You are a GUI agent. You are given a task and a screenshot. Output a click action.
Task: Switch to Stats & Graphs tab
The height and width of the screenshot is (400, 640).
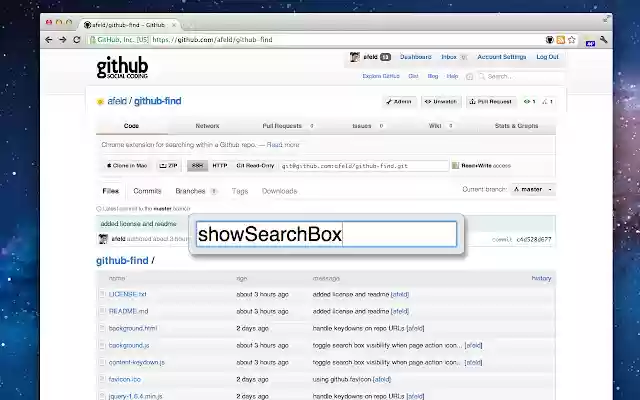coord(516,126)
